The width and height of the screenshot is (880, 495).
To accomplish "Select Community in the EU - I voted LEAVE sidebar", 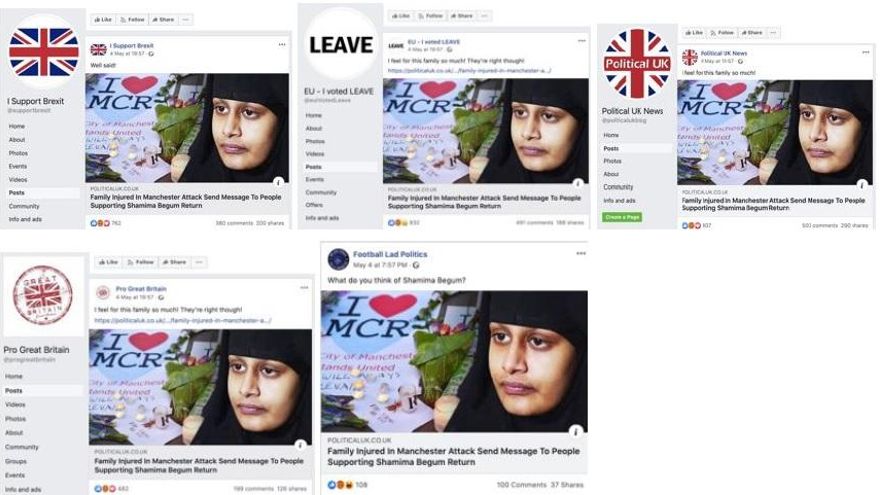I will 321,192.
